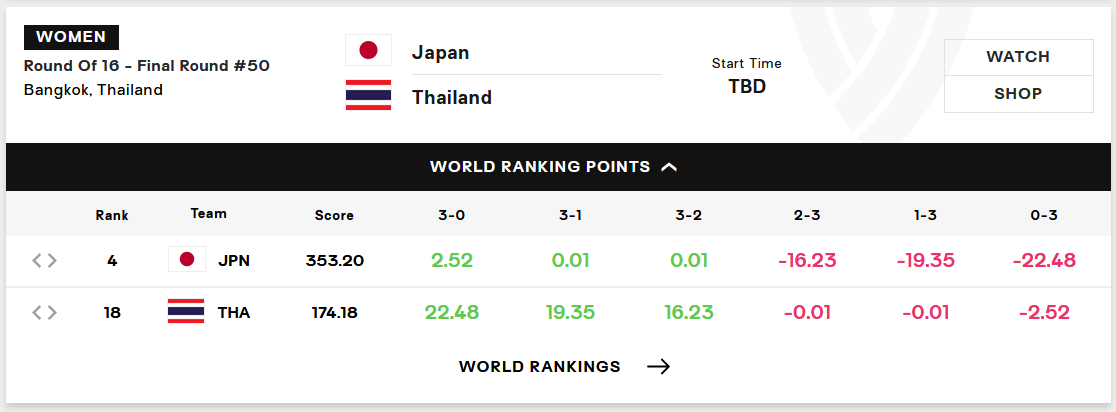Viewport: 1116px width, 412px height.
Task: Click the rank change arrows for THA
Action: (44, 312)
